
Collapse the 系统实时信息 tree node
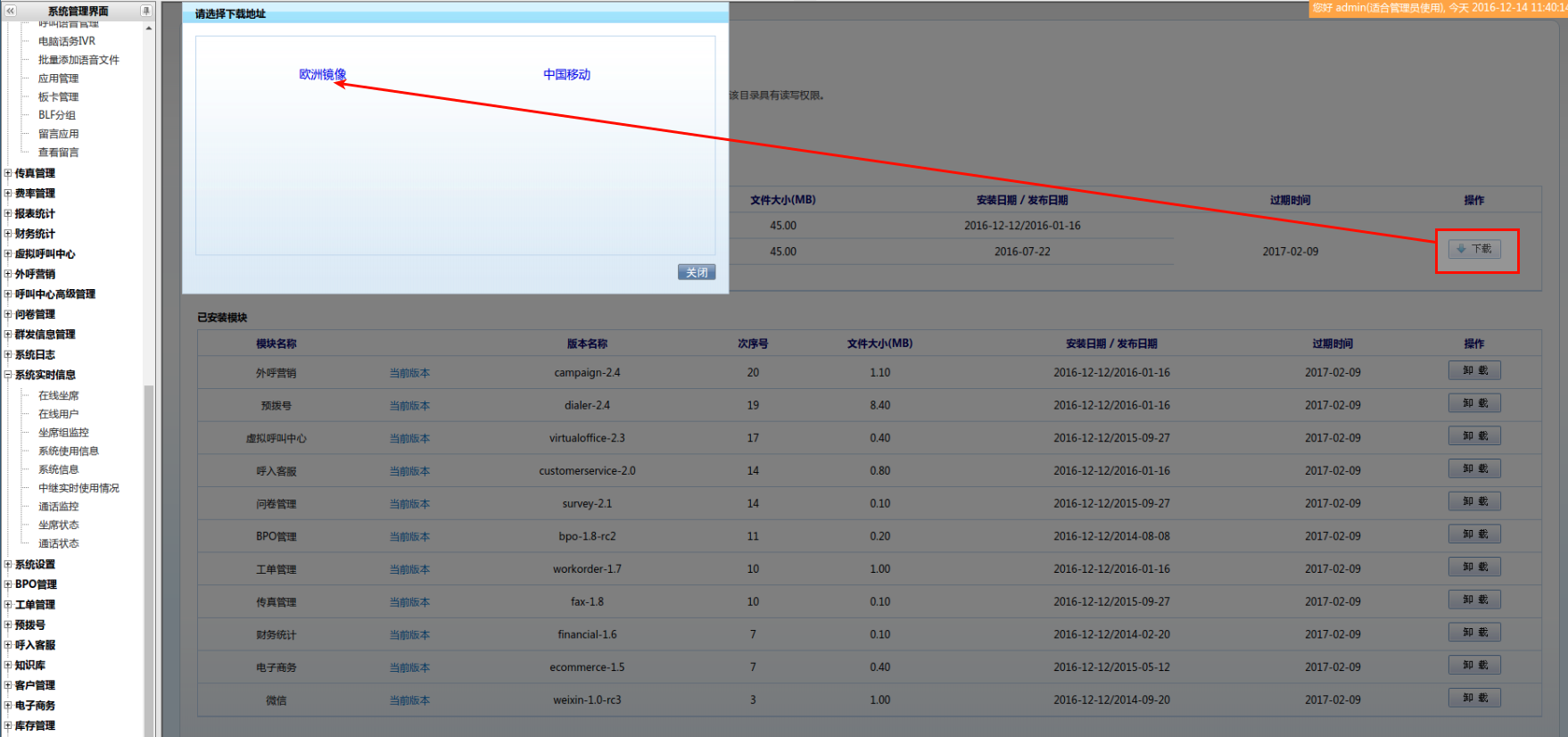[x=8, y=375]
